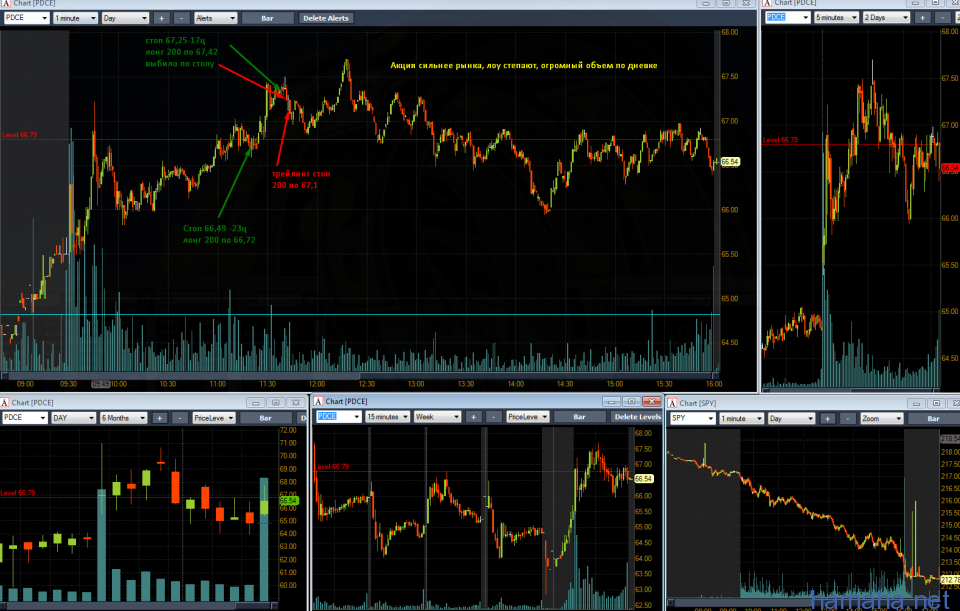
Task: Click the minus button in the SPY chart
Action: pos(847,418)
